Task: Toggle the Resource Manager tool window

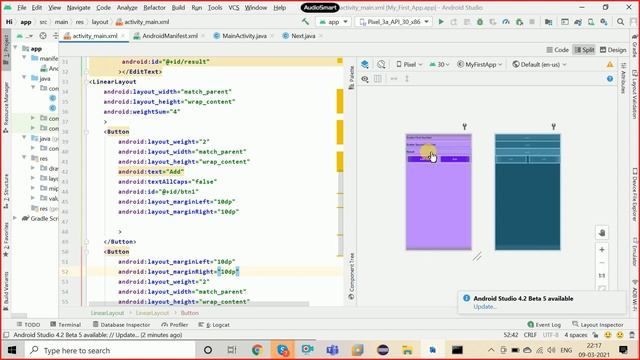Action: [6, 107]
